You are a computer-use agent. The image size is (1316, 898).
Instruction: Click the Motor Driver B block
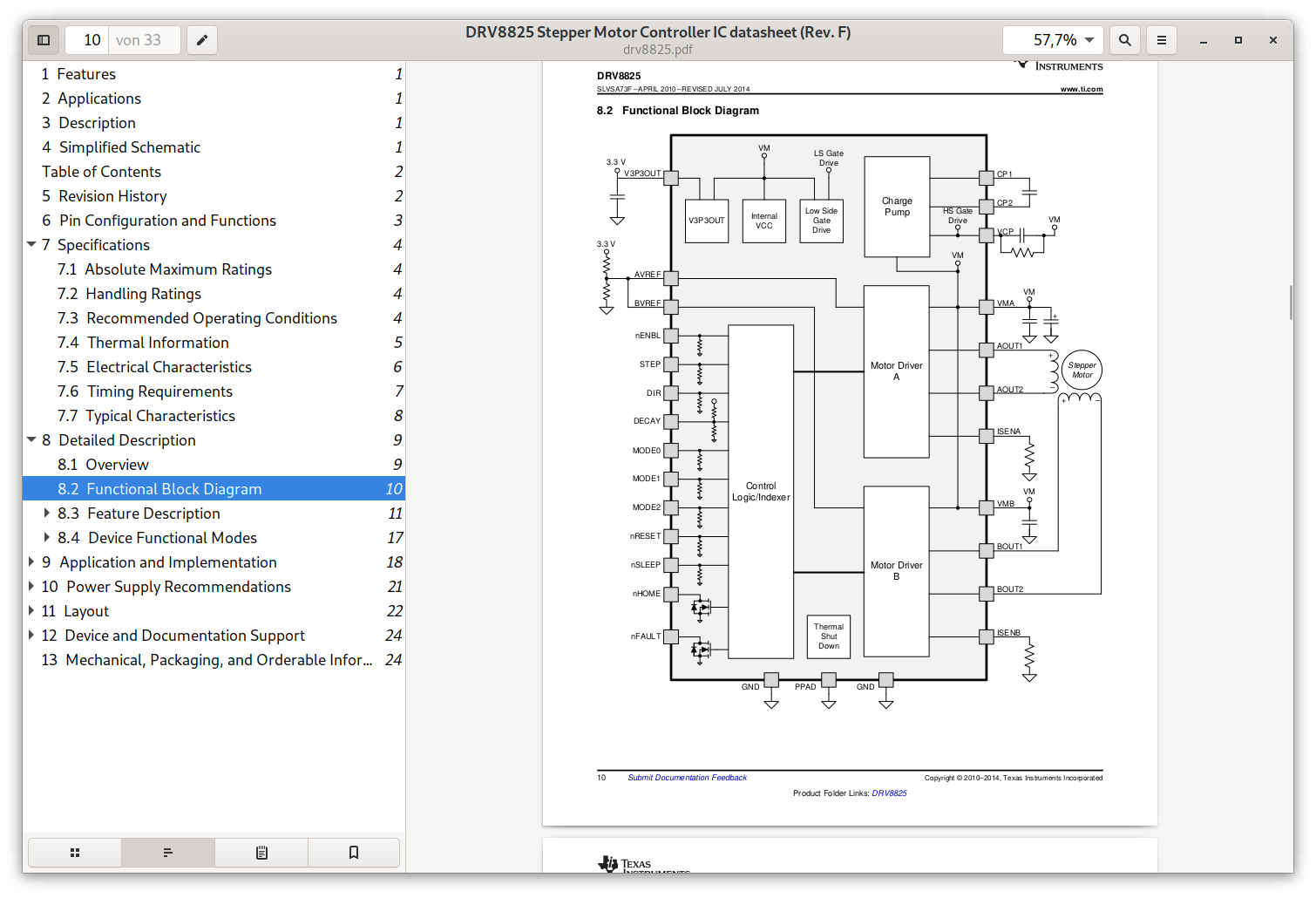click(896, 571)
